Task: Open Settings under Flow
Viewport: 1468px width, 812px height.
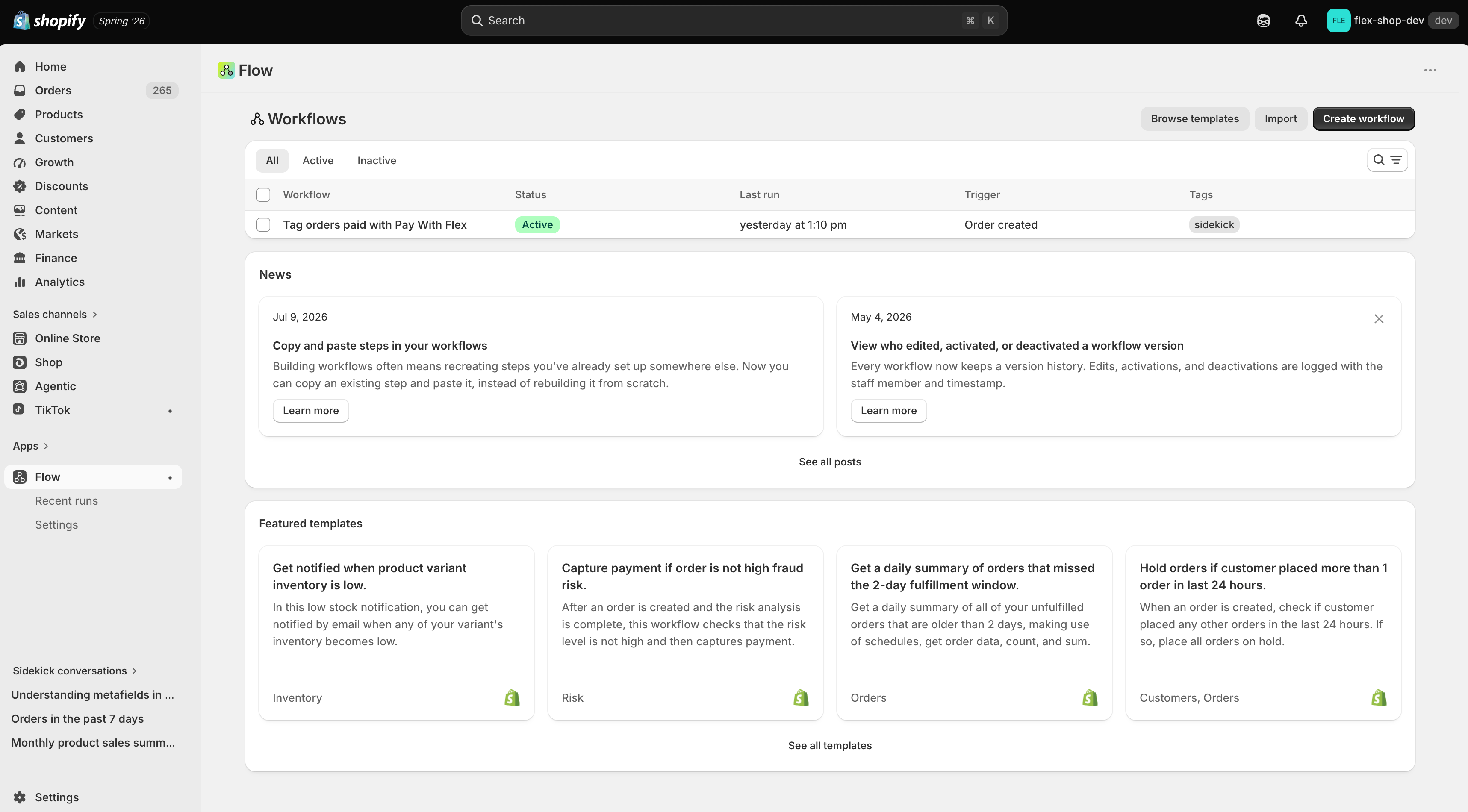Action: coord(56,525)
